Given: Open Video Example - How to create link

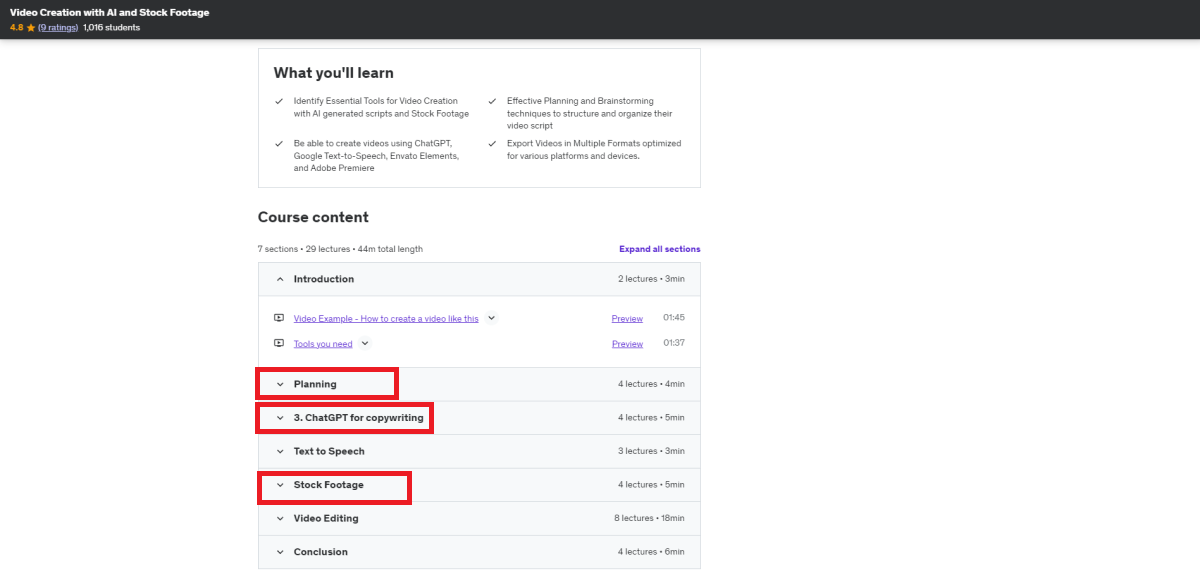Looking at the screenshot, I should pos(386,318).
